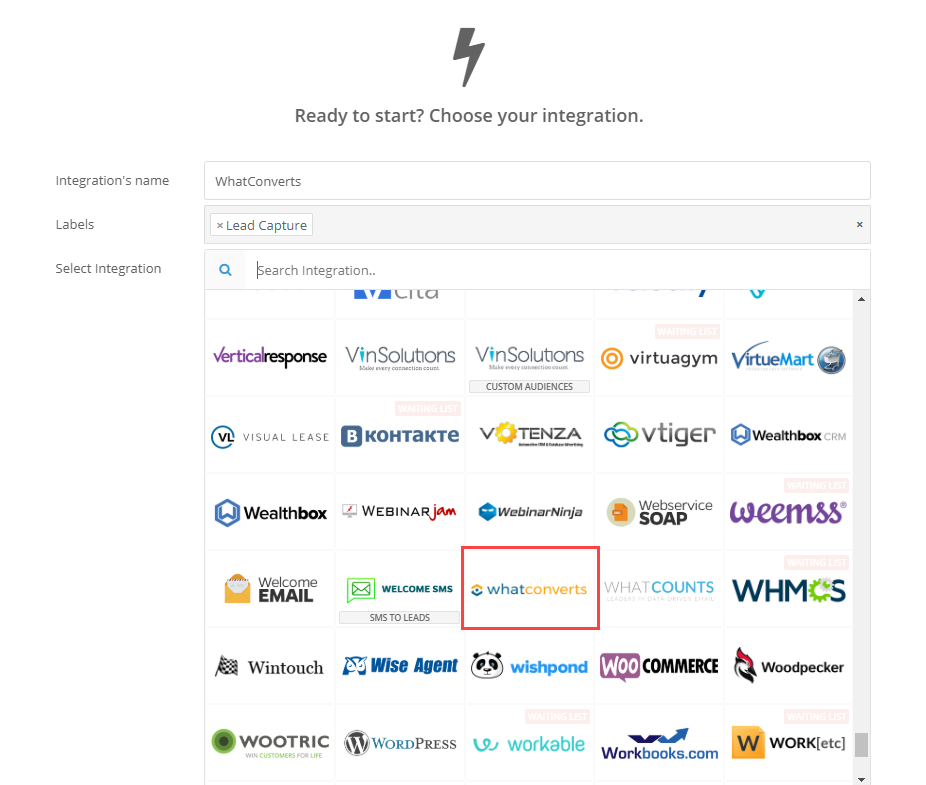Viewport: 926px width, 785px height.
Task: Pick the VirtueMart integration
Action: click(x=788, y=357)
